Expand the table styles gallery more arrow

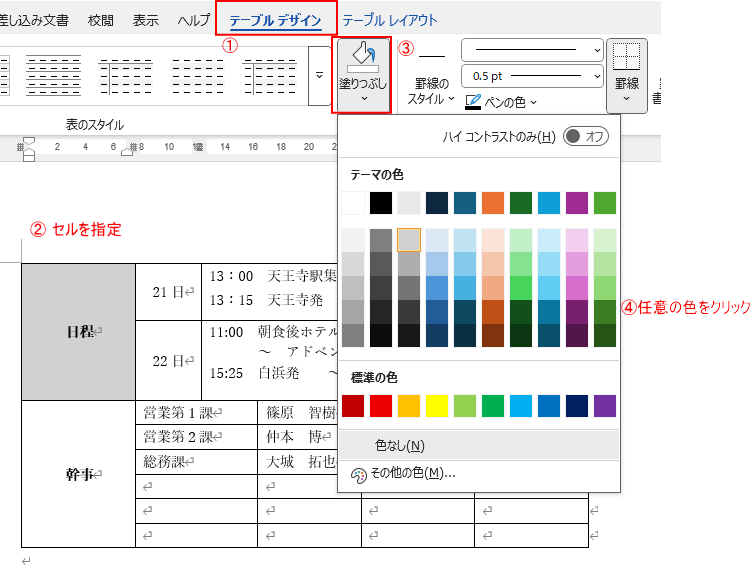[319, 76]
